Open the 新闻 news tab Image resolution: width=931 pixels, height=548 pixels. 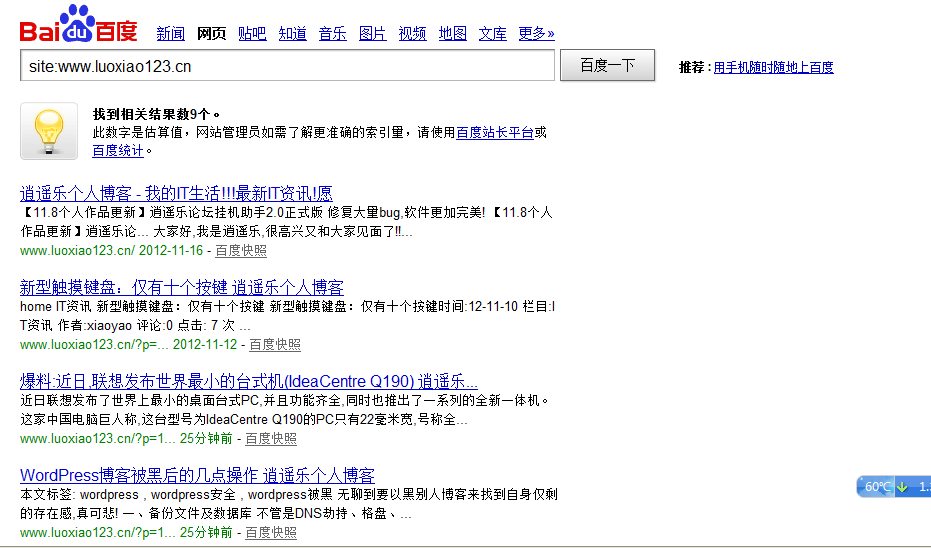click(x=170, y=34)
